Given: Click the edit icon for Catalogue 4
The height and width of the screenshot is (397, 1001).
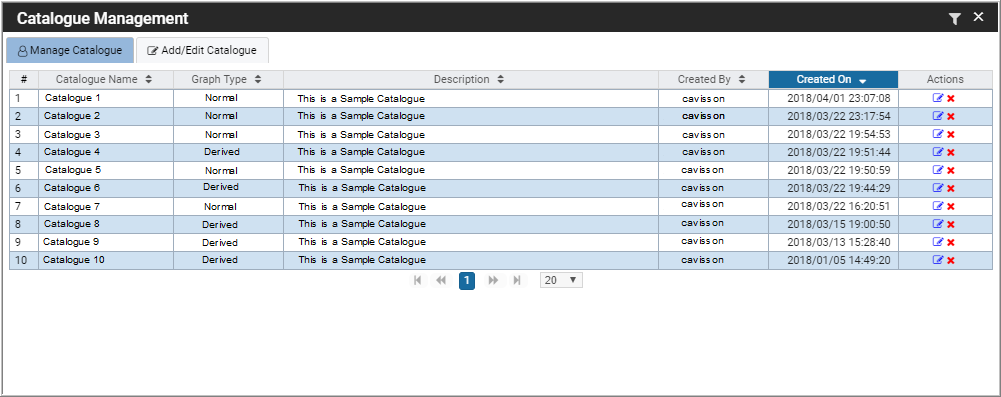Looking at the screenshot, I should [938, 152].
